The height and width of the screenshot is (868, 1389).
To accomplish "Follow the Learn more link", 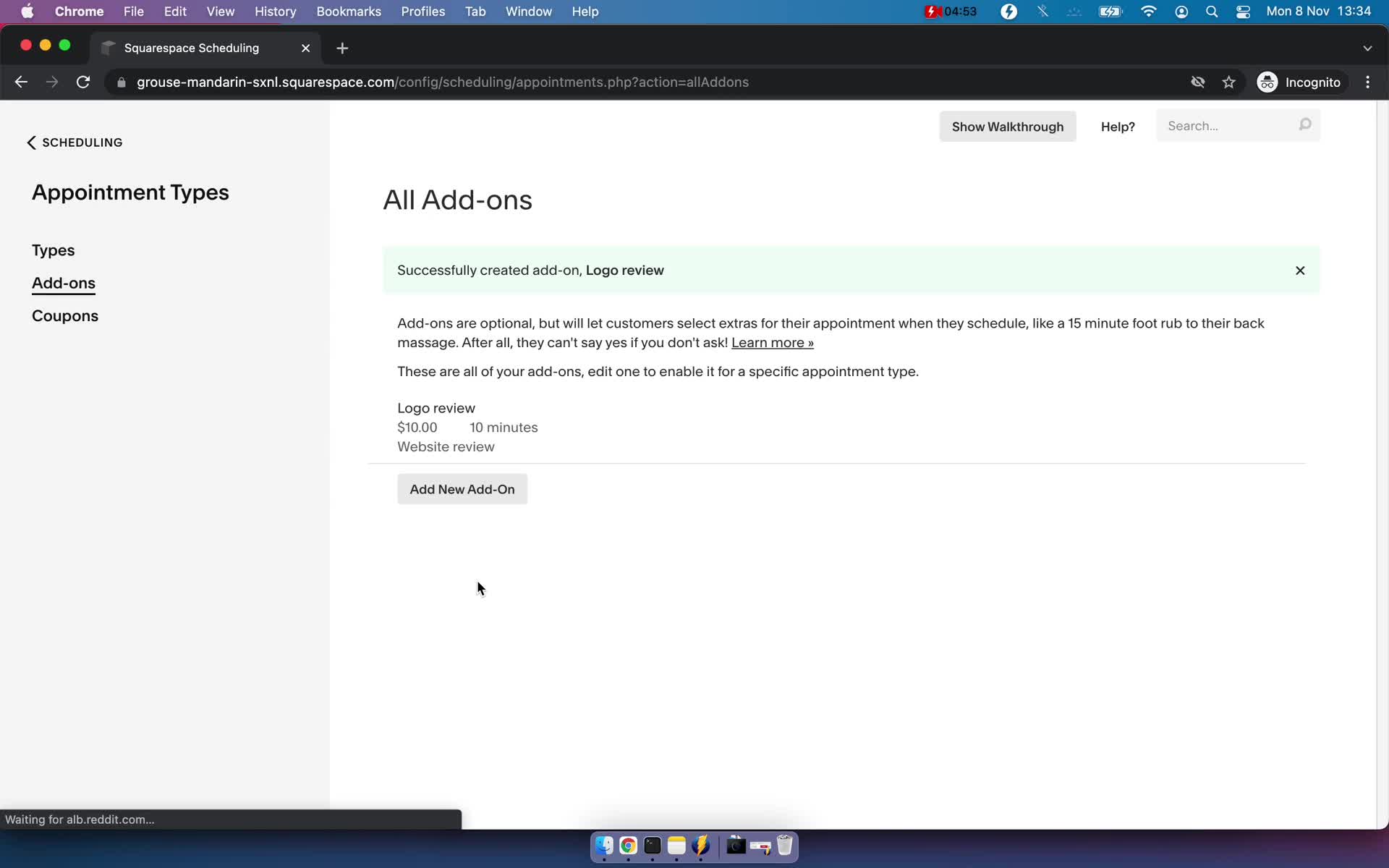I will click(773, 343).
